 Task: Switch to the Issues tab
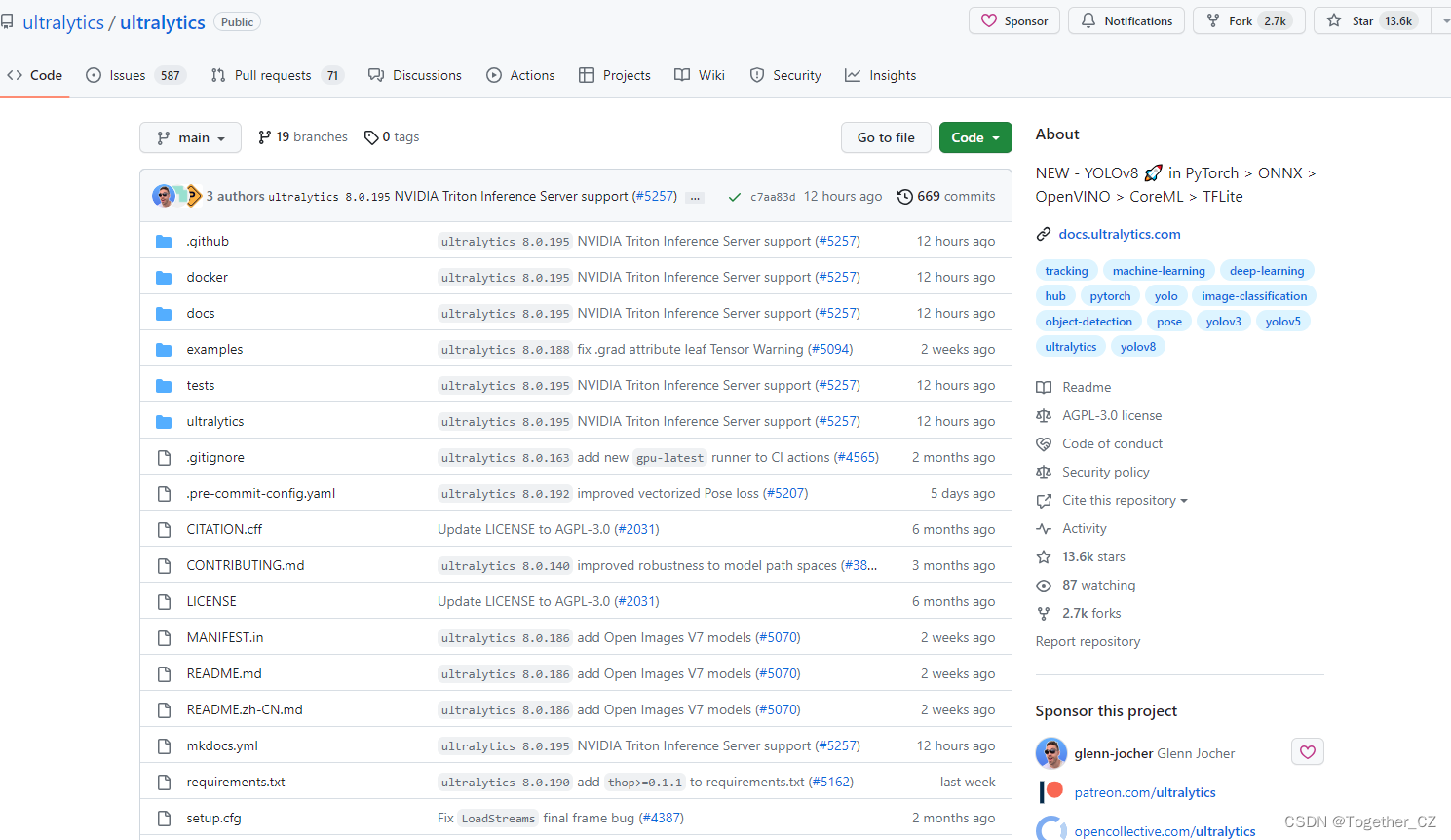click(134, 75)
